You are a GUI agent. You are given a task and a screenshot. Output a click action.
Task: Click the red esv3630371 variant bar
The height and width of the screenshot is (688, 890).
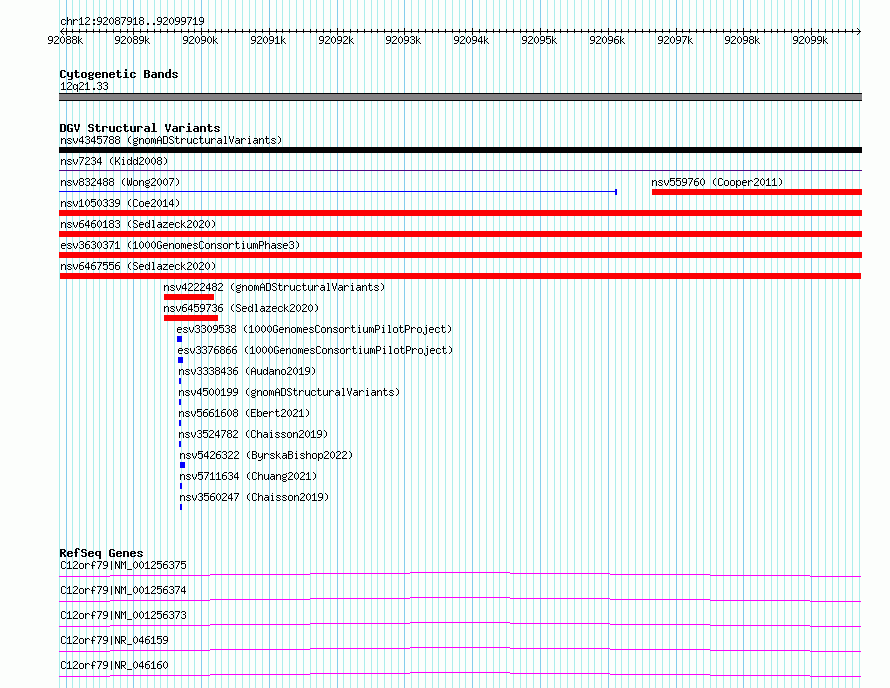[460, 255]
